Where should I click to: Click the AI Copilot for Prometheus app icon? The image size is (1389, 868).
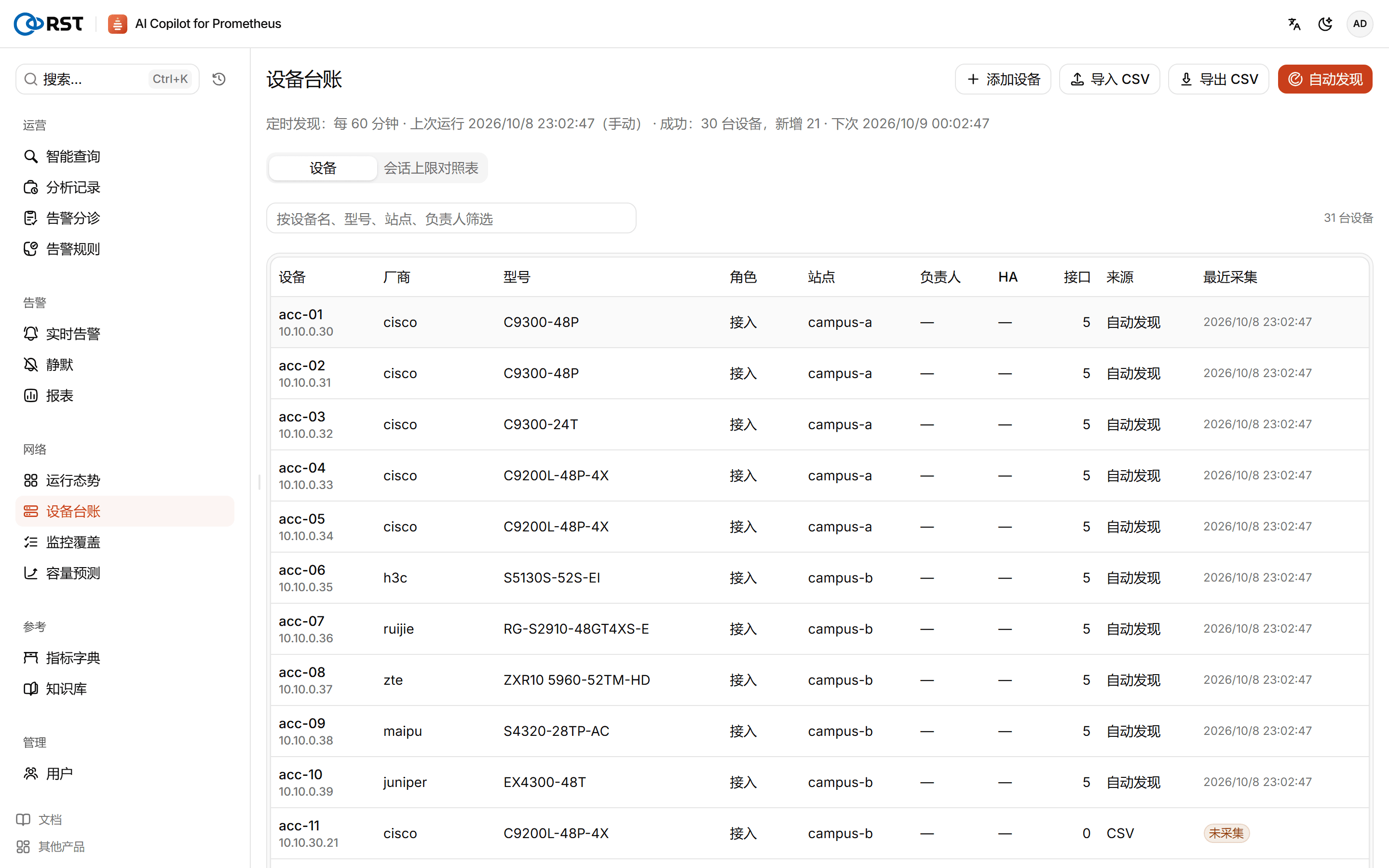(118, 24)
